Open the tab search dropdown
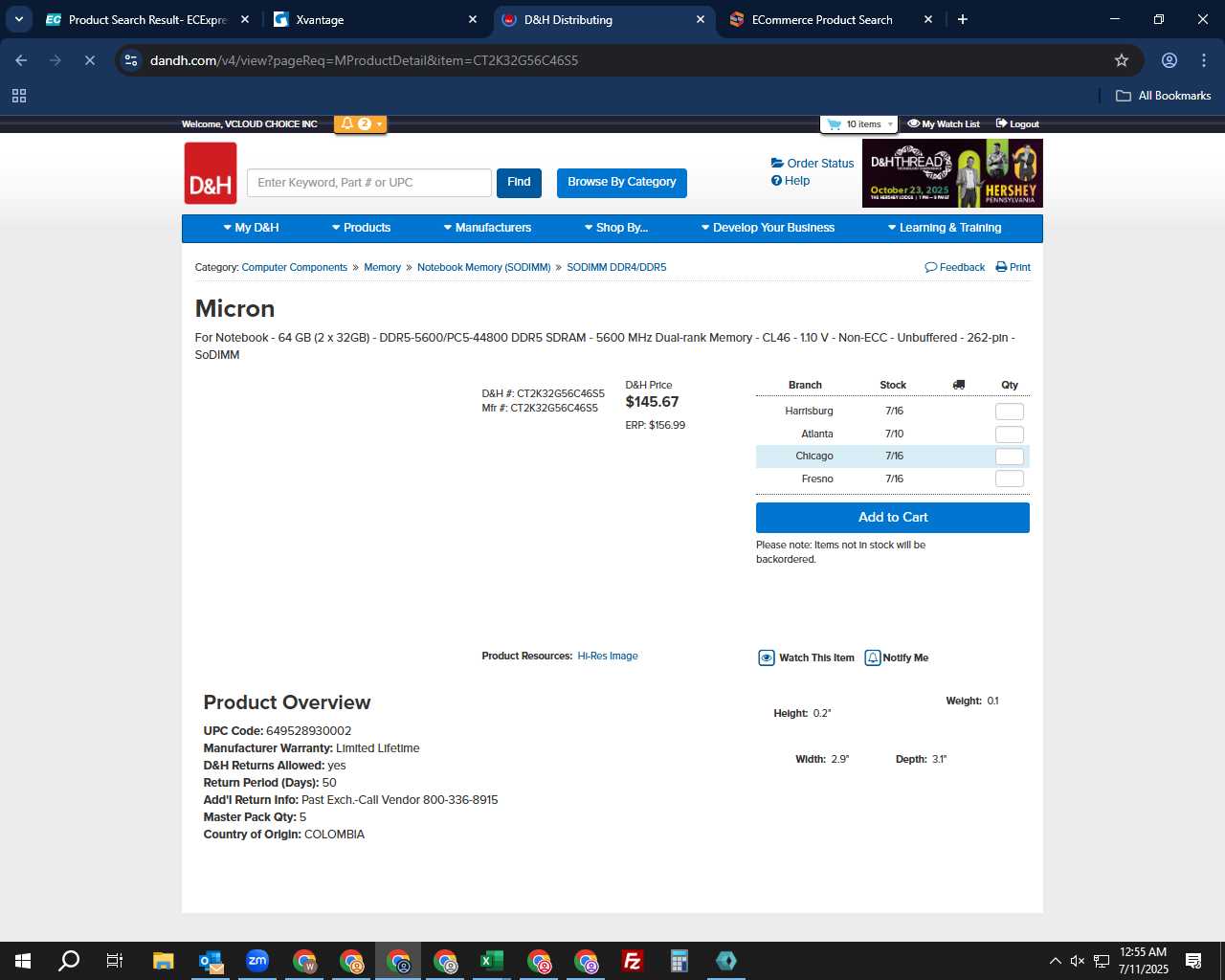The width and height of the screenshot is (1225, 980). click(18, 19)
